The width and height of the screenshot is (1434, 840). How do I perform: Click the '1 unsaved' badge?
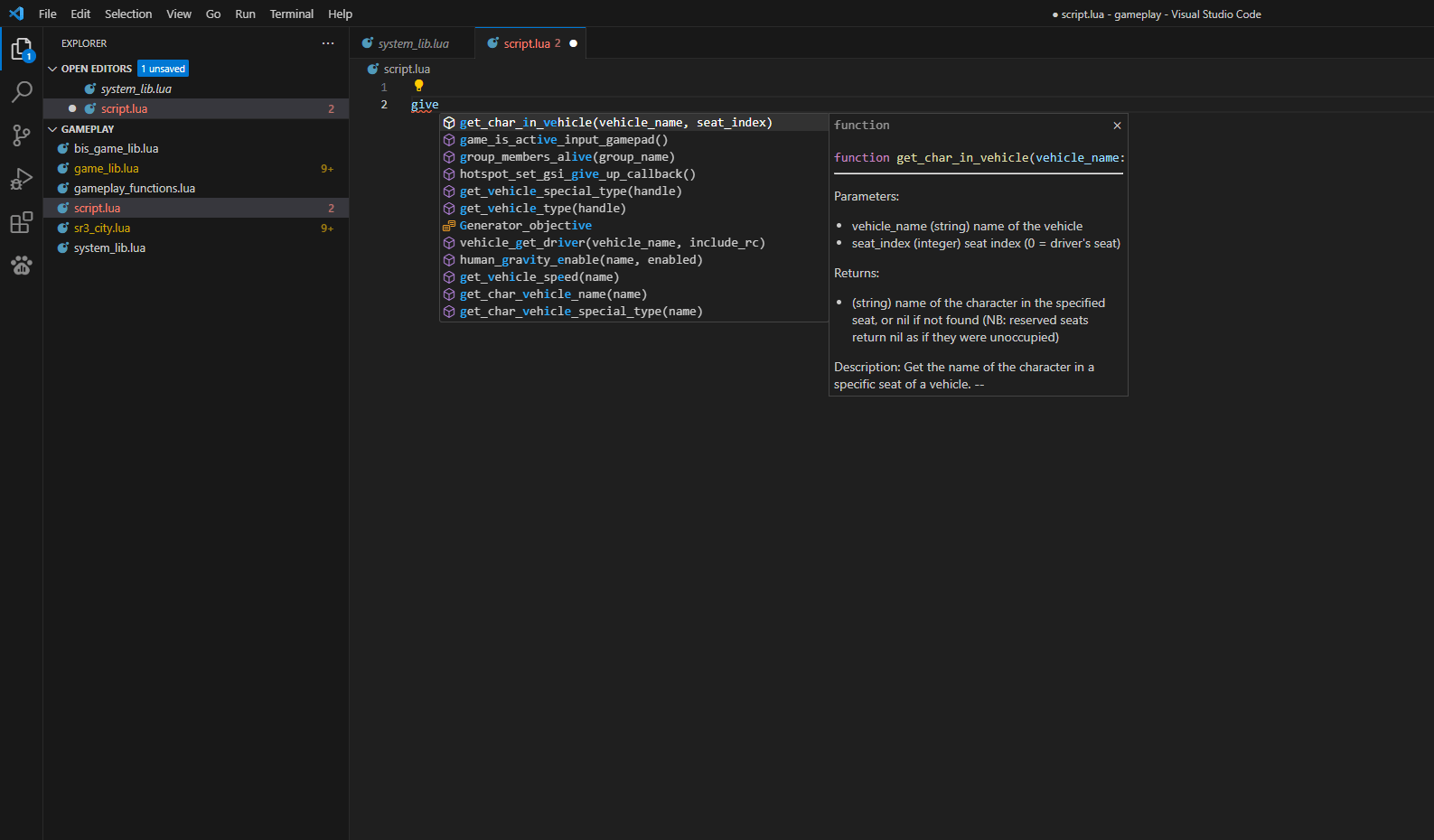[164, 69]
